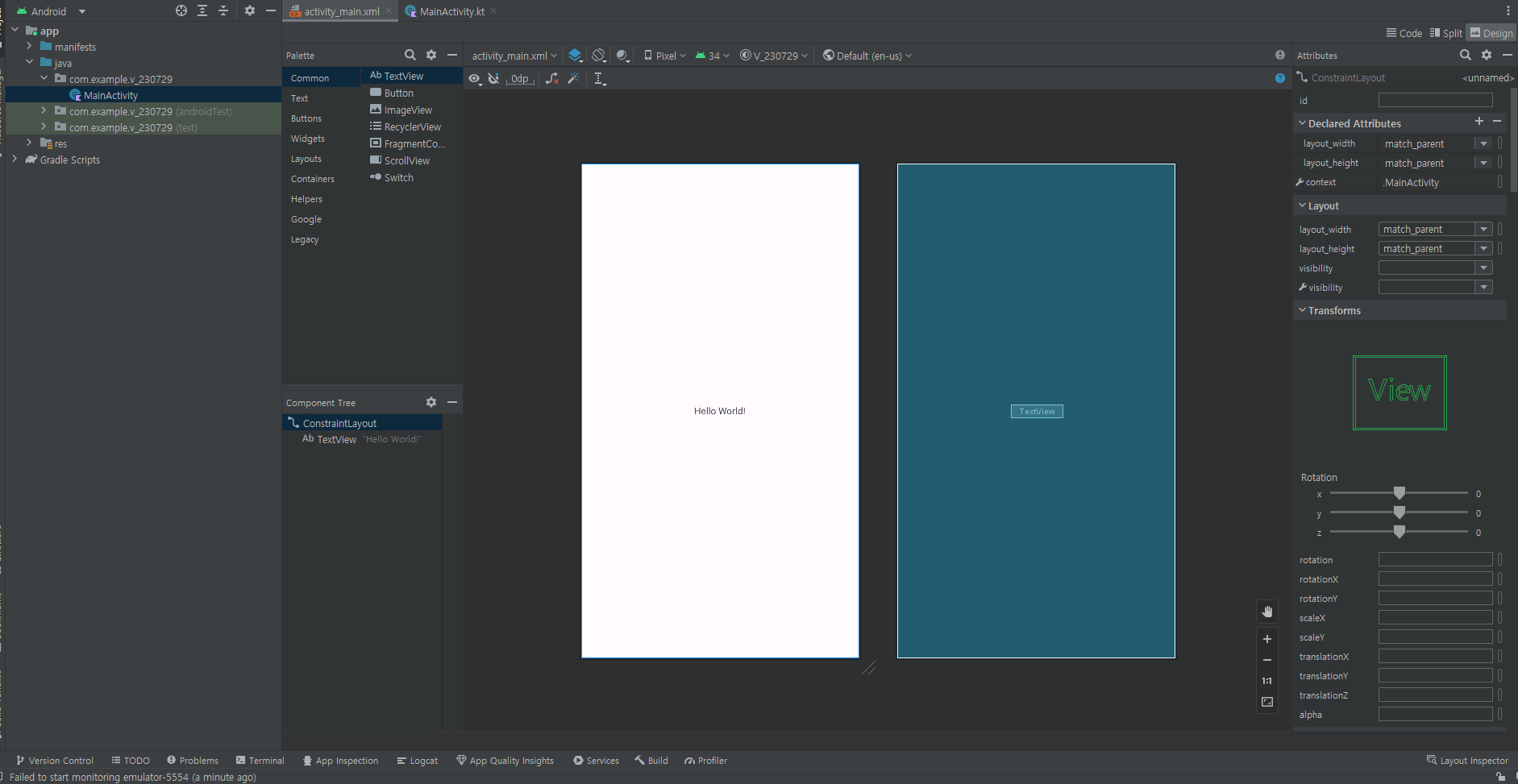Open the Select Design Surface layers icon
The image size is (1518, 784).
(575, 56)
